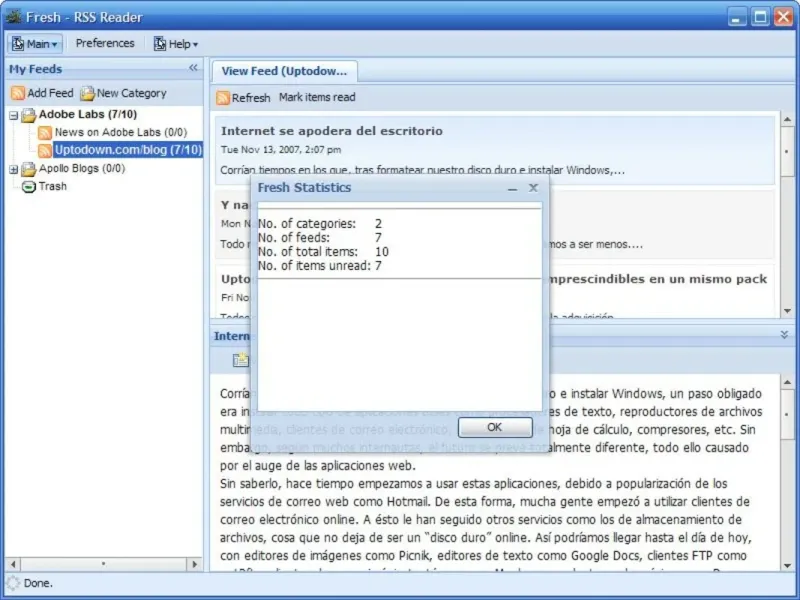This screenshot has width=800, height=600.
Task: Expand the Apollo Blogs category
Action: pyautogui.click(x=14, y=169)
